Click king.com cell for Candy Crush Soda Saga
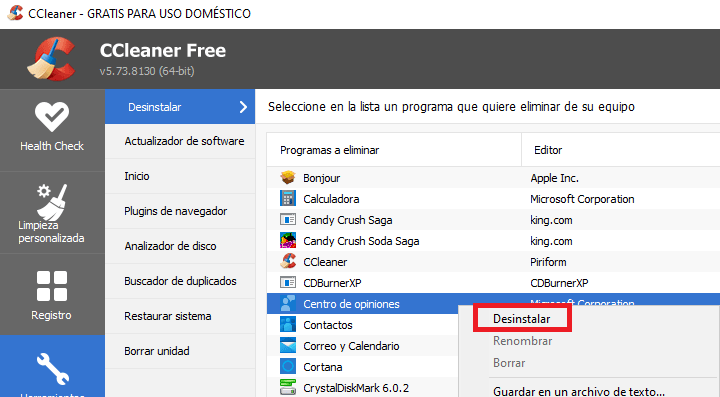 point(551,241)
